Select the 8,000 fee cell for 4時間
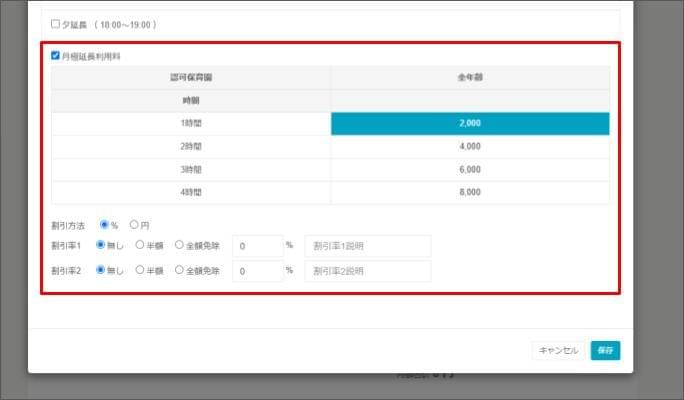This screenshot has height=400, width=684. 469,192
